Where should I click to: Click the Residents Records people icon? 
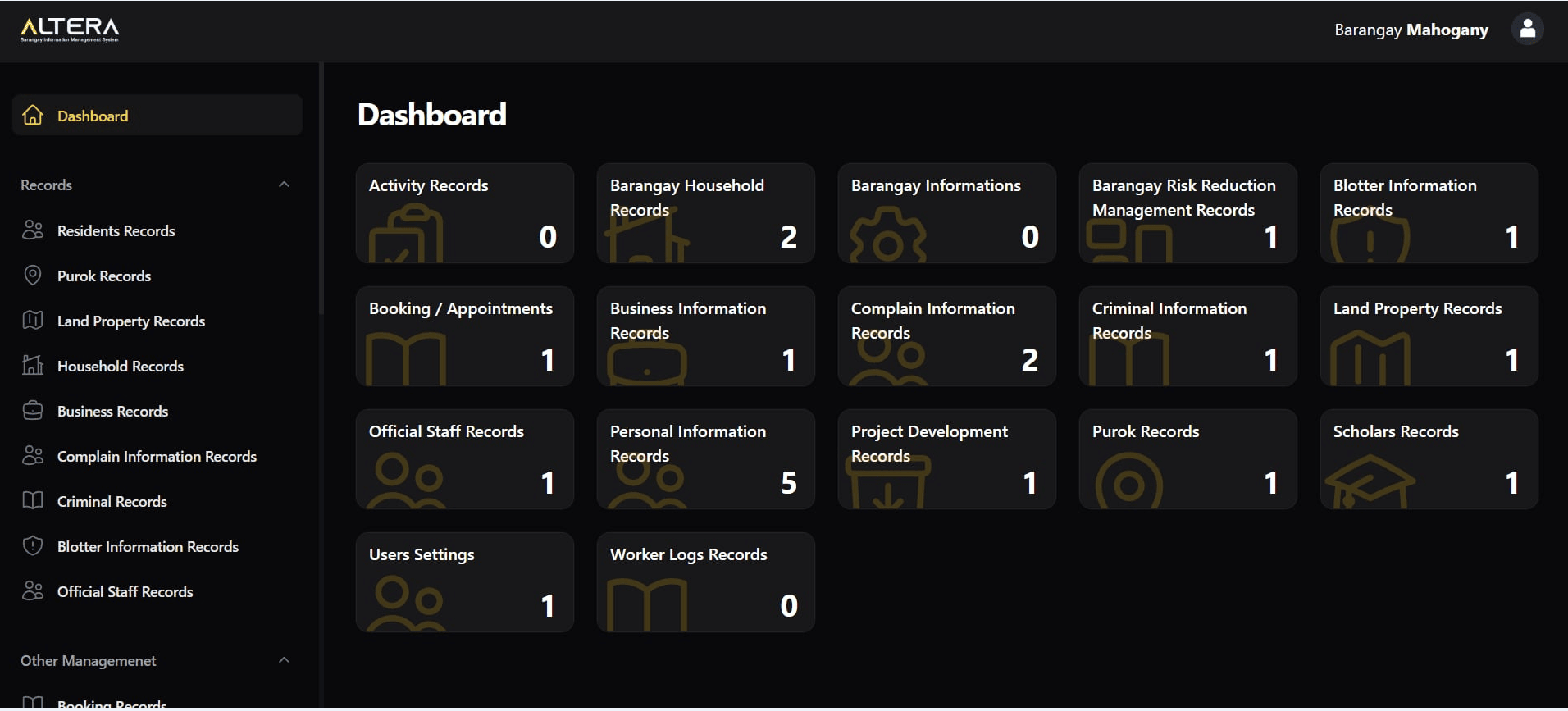point(33,230)
